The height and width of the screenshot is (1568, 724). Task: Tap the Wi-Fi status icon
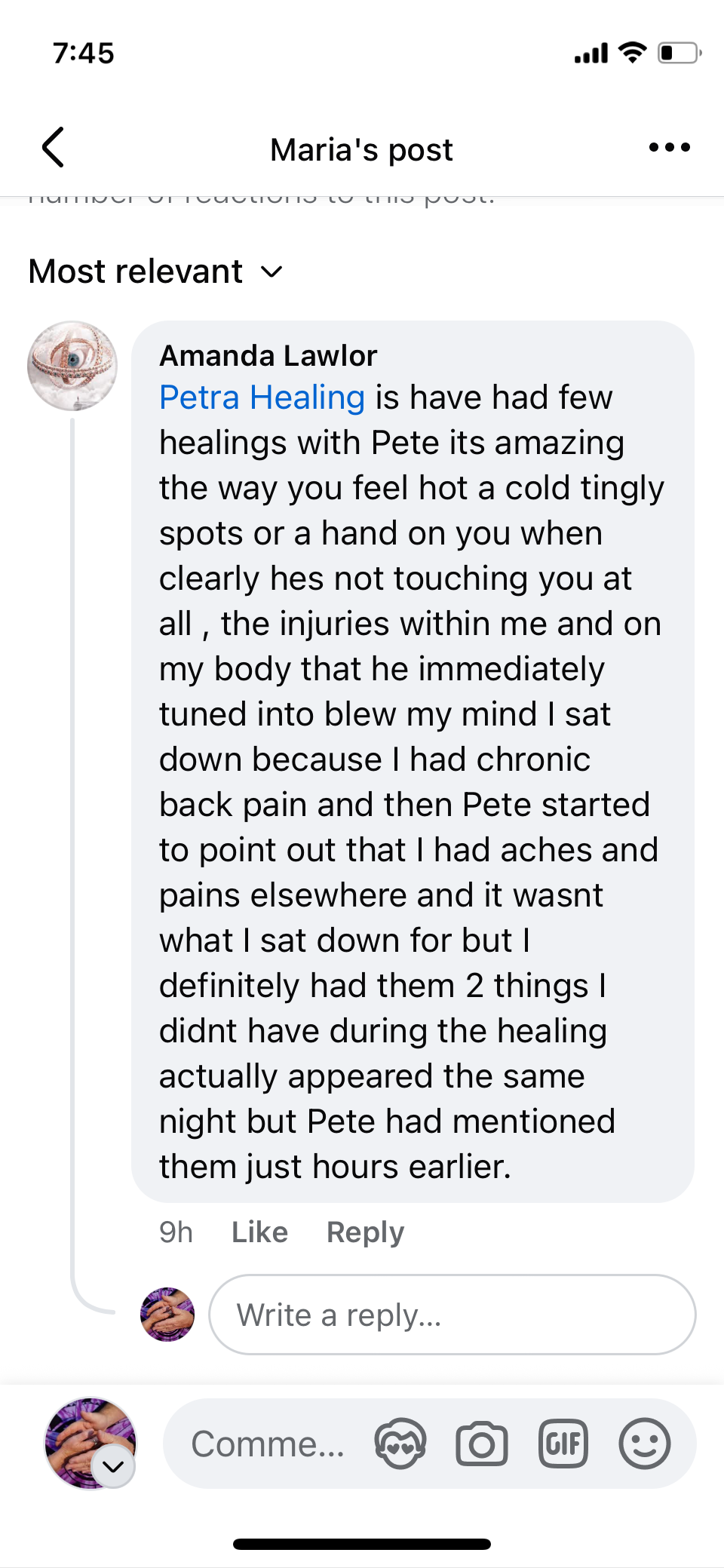(632, 53)
